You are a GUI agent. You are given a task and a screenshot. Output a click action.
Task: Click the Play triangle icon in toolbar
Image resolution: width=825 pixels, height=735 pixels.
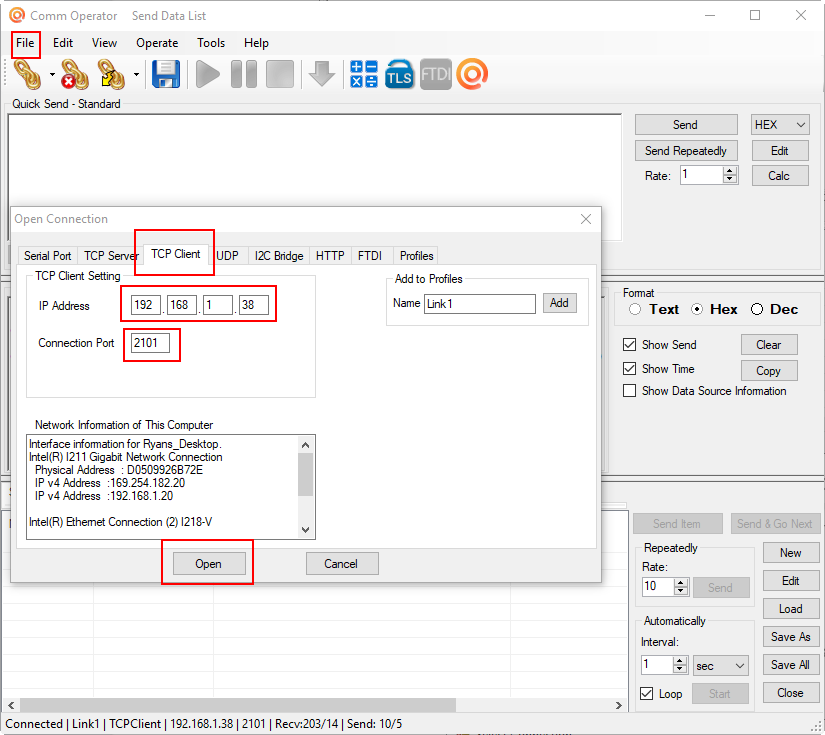click(208, 74)
